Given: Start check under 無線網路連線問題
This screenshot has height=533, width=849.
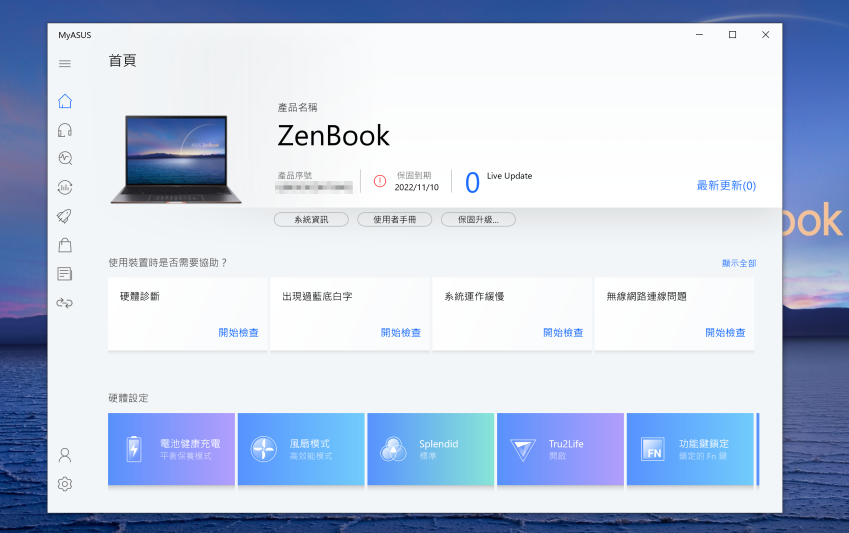Looking at the screenshot, I should click(x=725, y=333).
